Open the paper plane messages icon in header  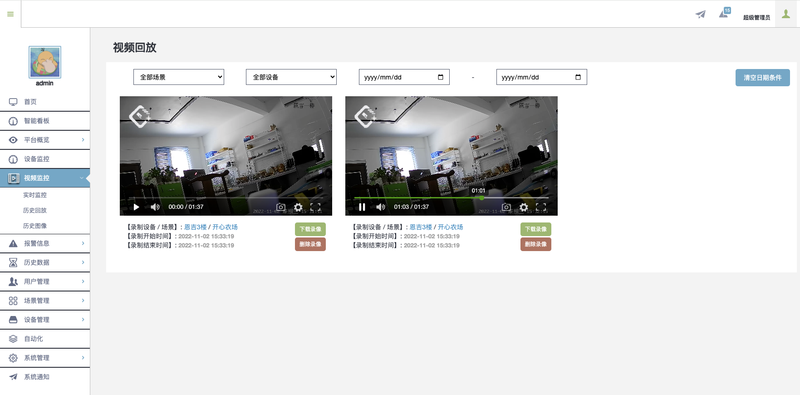pos(701,14)
